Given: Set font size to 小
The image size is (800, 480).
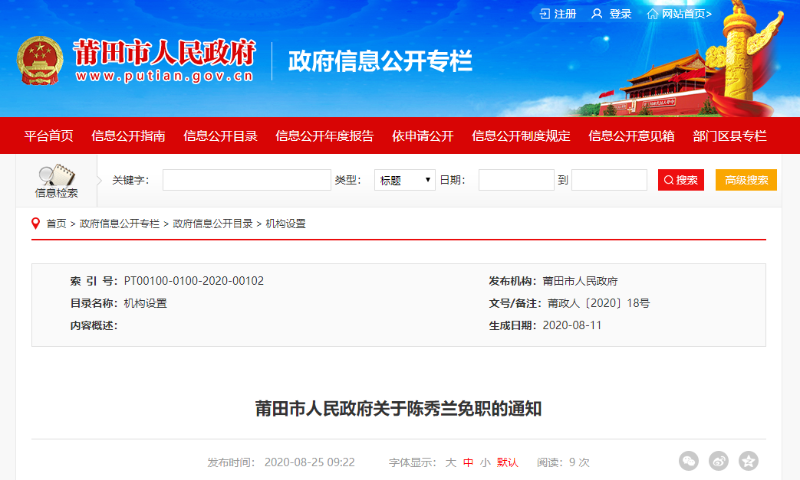Looking at the screenshot, I should pyautogui.click(x=484, y=462).
